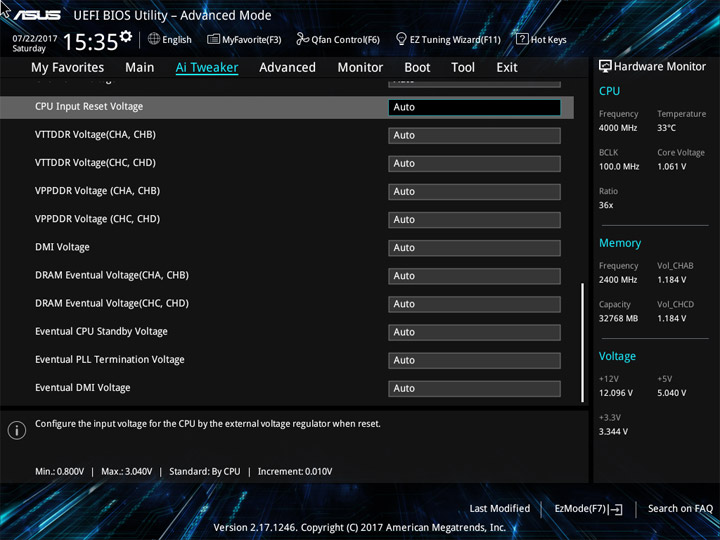Click DRAM Eventual Voltage(CHC, CHD) Auto field
Screen dimensions: 720x540
pyautogui.click(x=474, y=304)
